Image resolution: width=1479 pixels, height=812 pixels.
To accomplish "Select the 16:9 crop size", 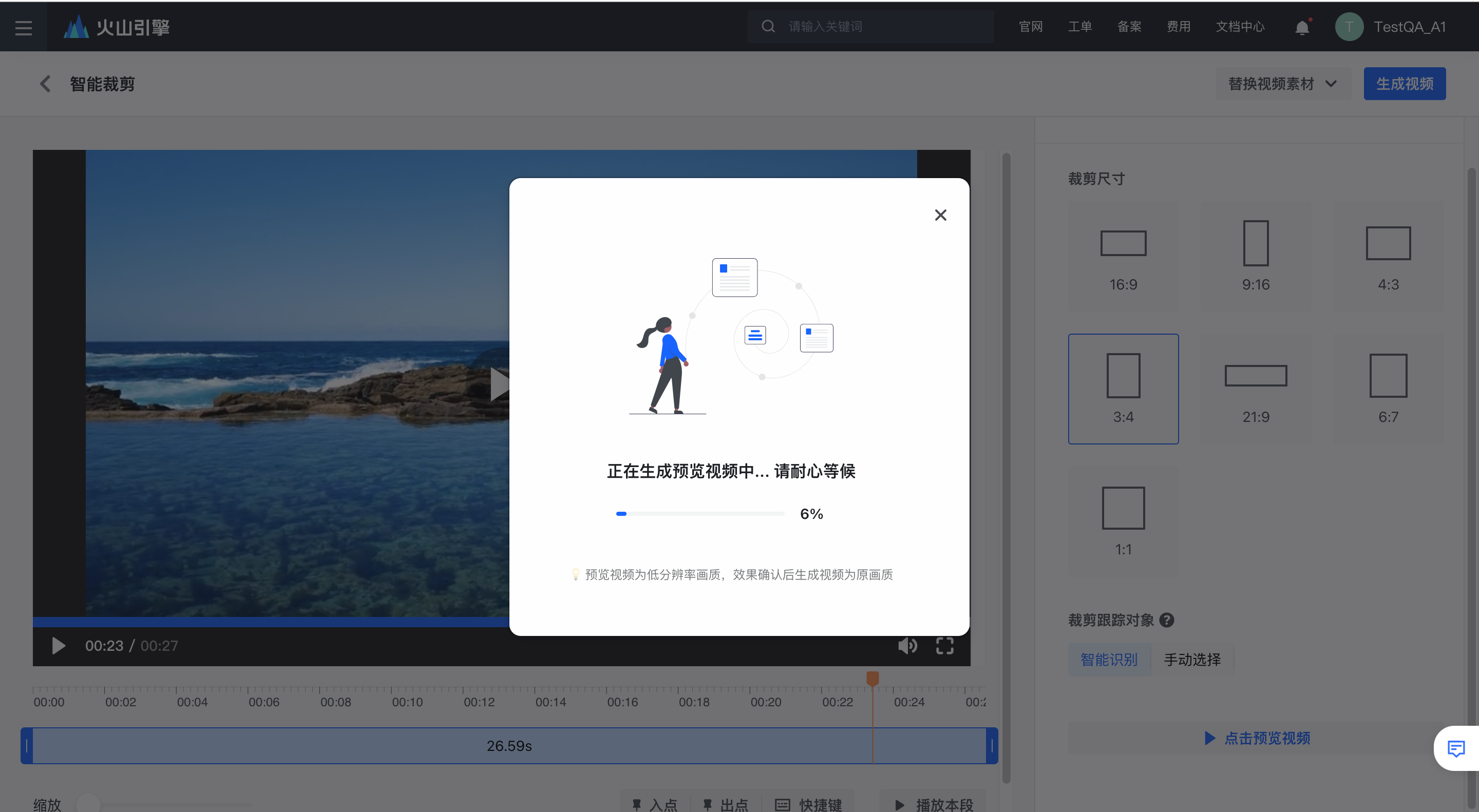I will [1123, 257].
